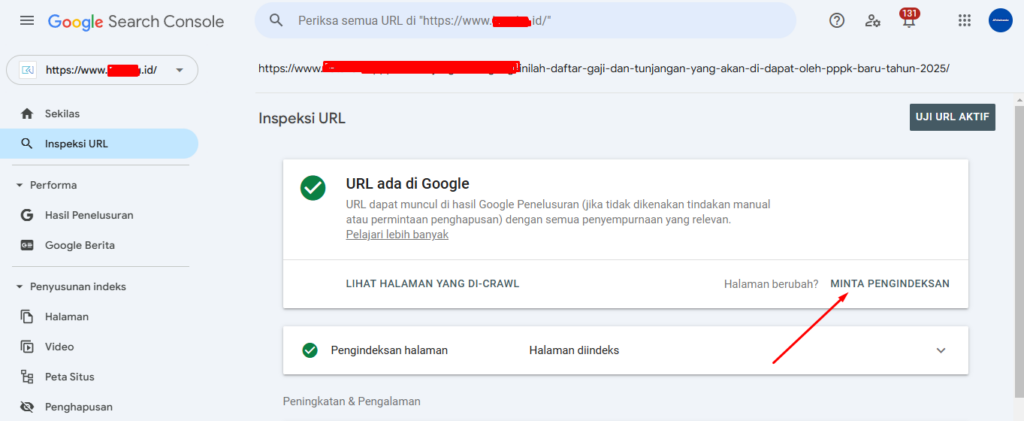The height and width of the screenshot is (421, 1024).
Task: Open the hamburger main menu
Action: 27,21
